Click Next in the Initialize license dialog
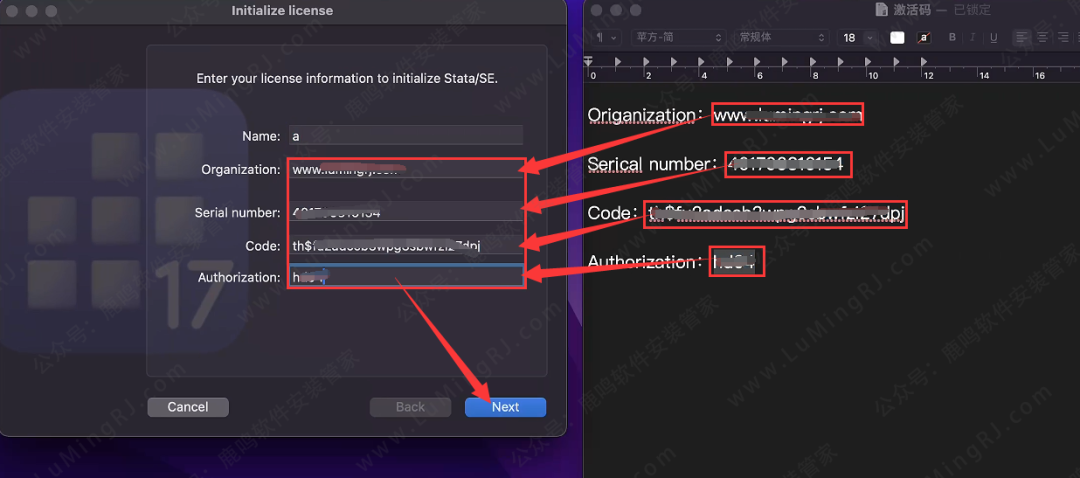The height and width of the screenshot is (478, 1080). [505, 407]
